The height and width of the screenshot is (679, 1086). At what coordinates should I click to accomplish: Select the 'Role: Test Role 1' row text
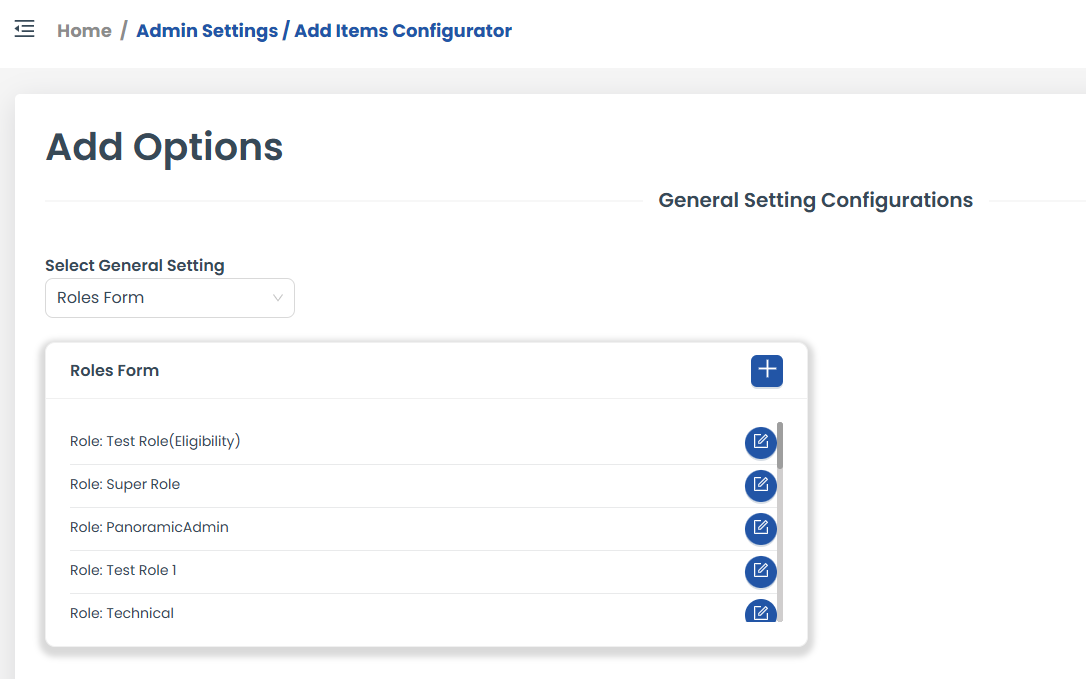tap(123, 570)
